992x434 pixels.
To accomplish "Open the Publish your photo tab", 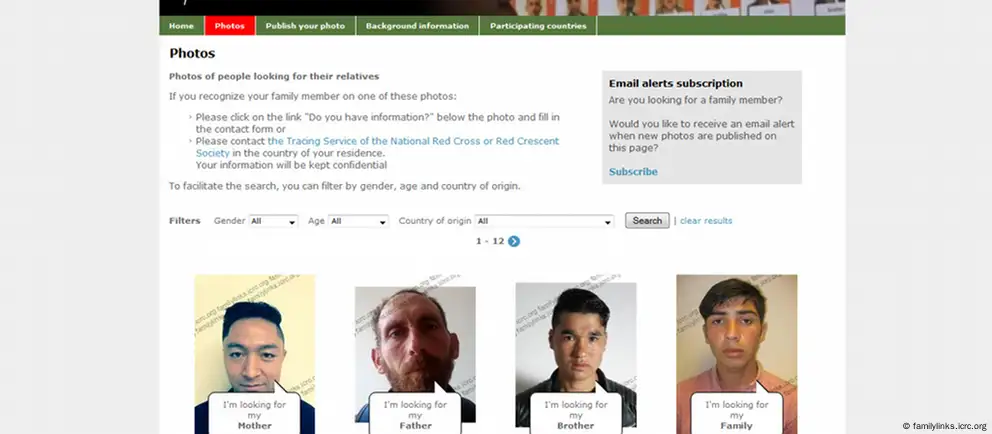I will (x=306, y=26).
